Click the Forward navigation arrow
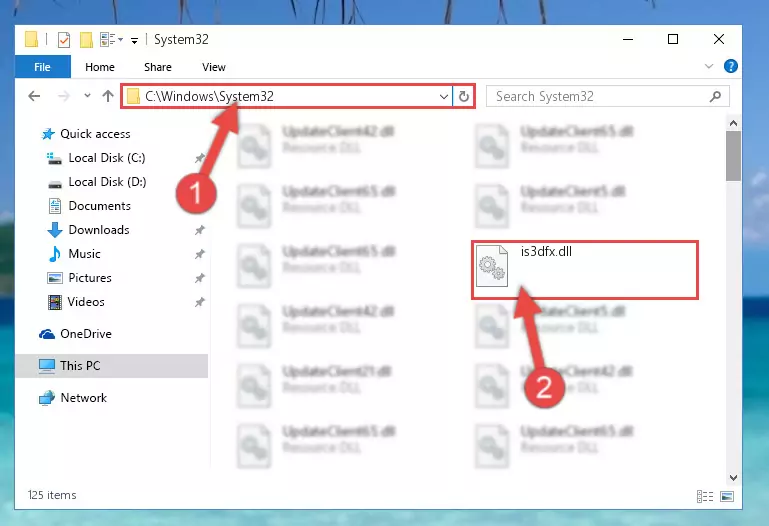Screen dimensions: 769x526 64,96
